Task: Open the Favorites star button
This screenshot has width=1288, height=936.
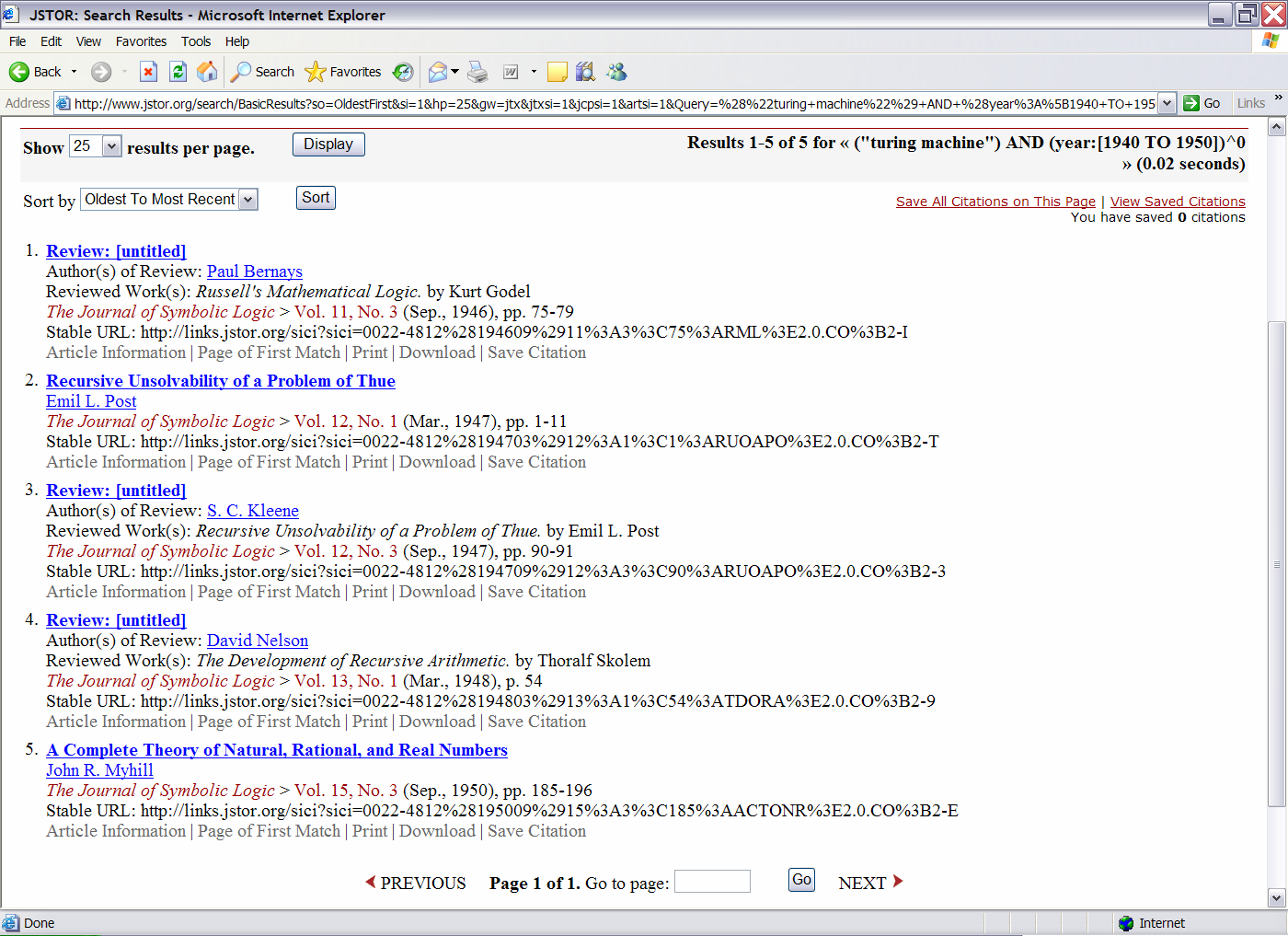Action: 343,72
